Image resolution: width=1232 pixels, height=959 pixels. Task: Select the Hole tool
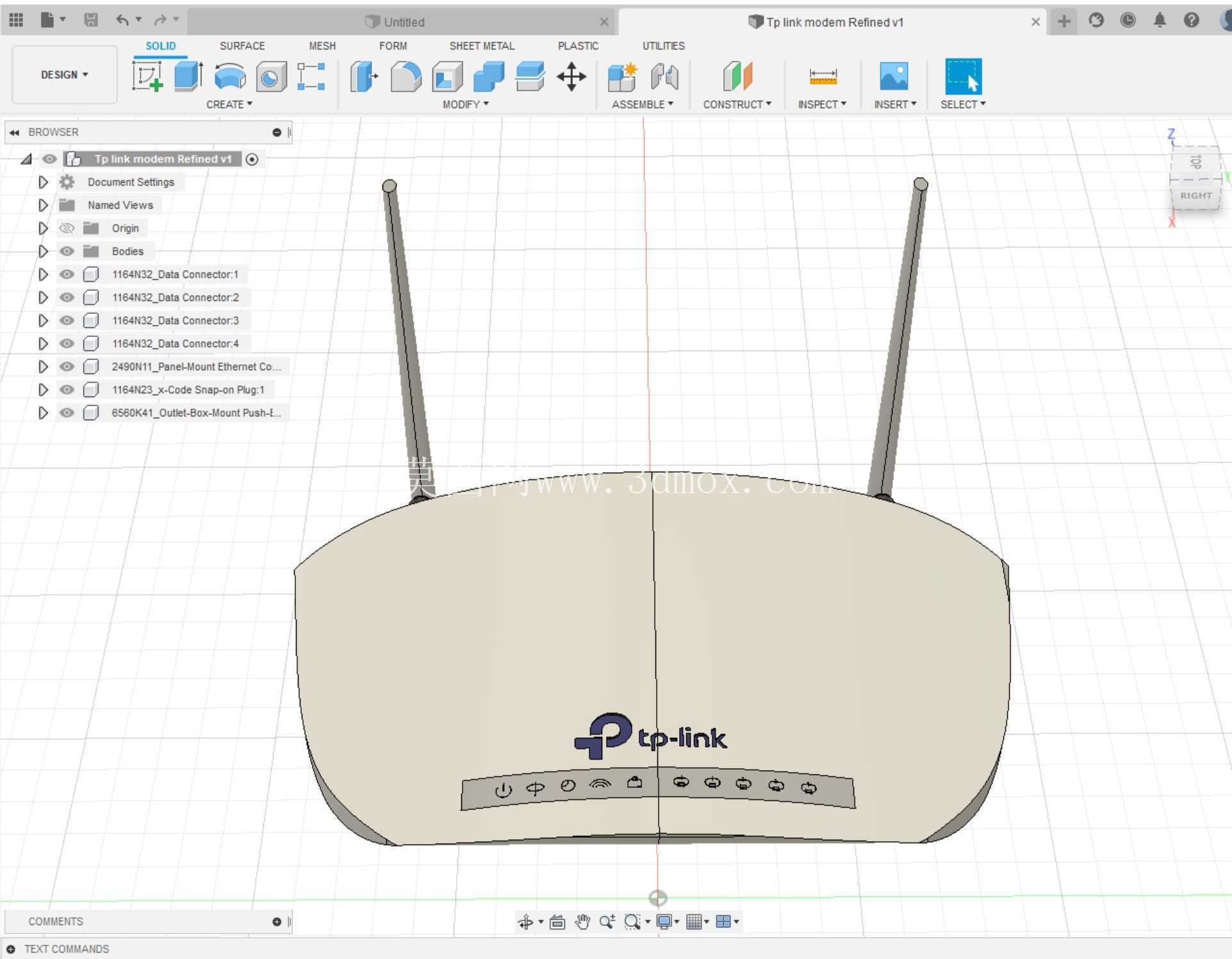click(271, 78)
